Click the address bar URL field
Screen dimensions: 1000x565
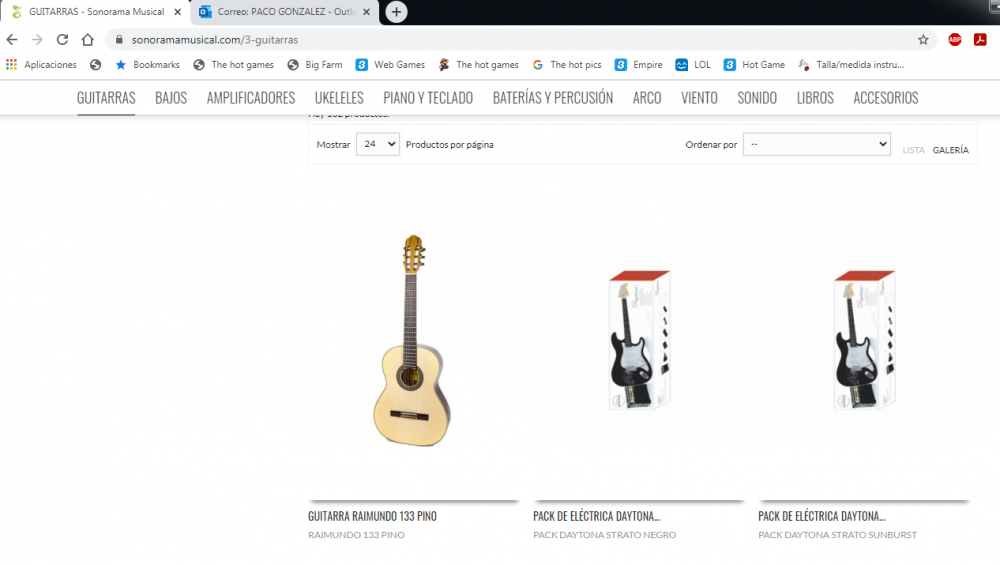click(x=510, y=40)
